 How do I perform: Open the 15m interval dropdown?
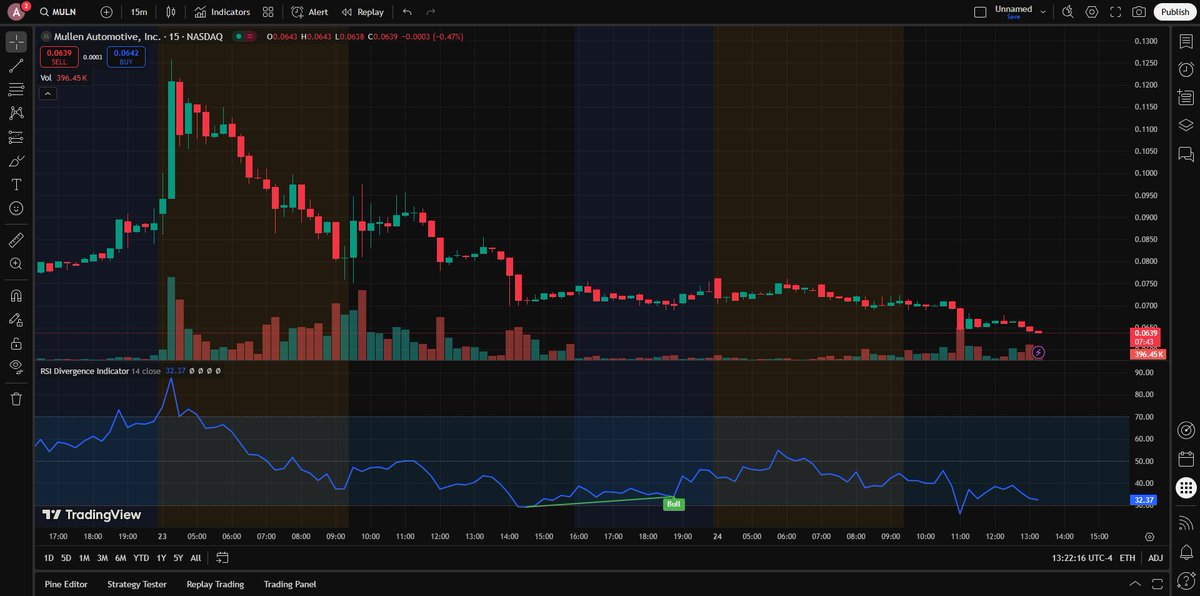click(139, 12)
